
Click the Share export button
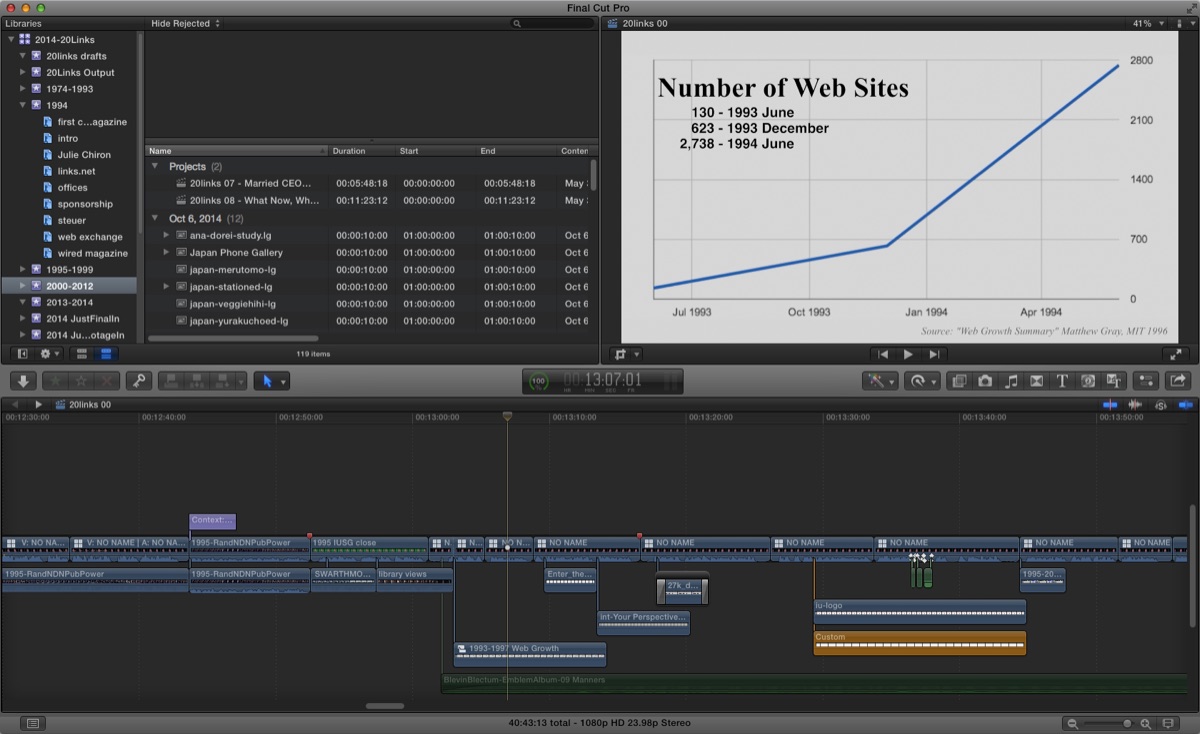click(x=1177, y=381)
